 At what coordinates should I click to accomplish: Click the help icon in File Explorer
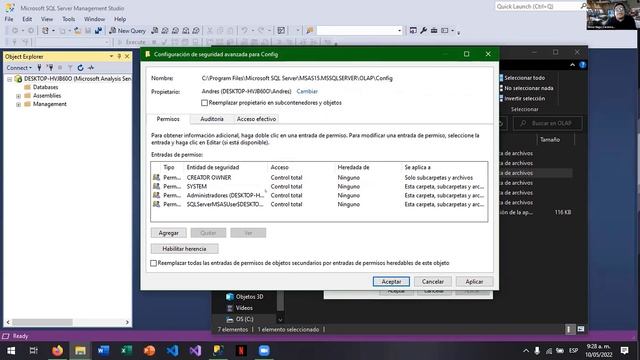point(582,65)
